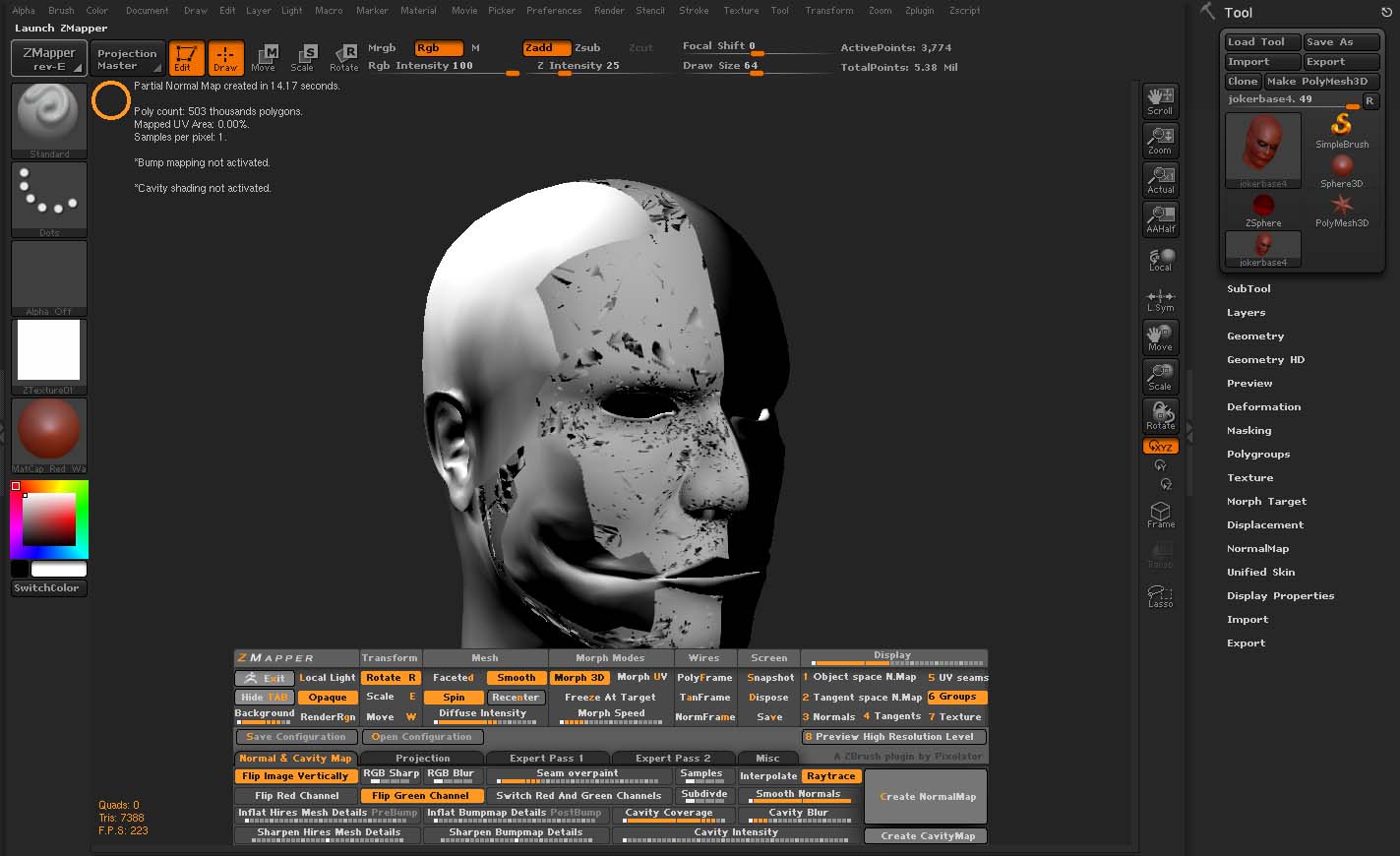Open the Preferences menu
The width and height of the screenshot is (1400, 856).
[554, 11]
